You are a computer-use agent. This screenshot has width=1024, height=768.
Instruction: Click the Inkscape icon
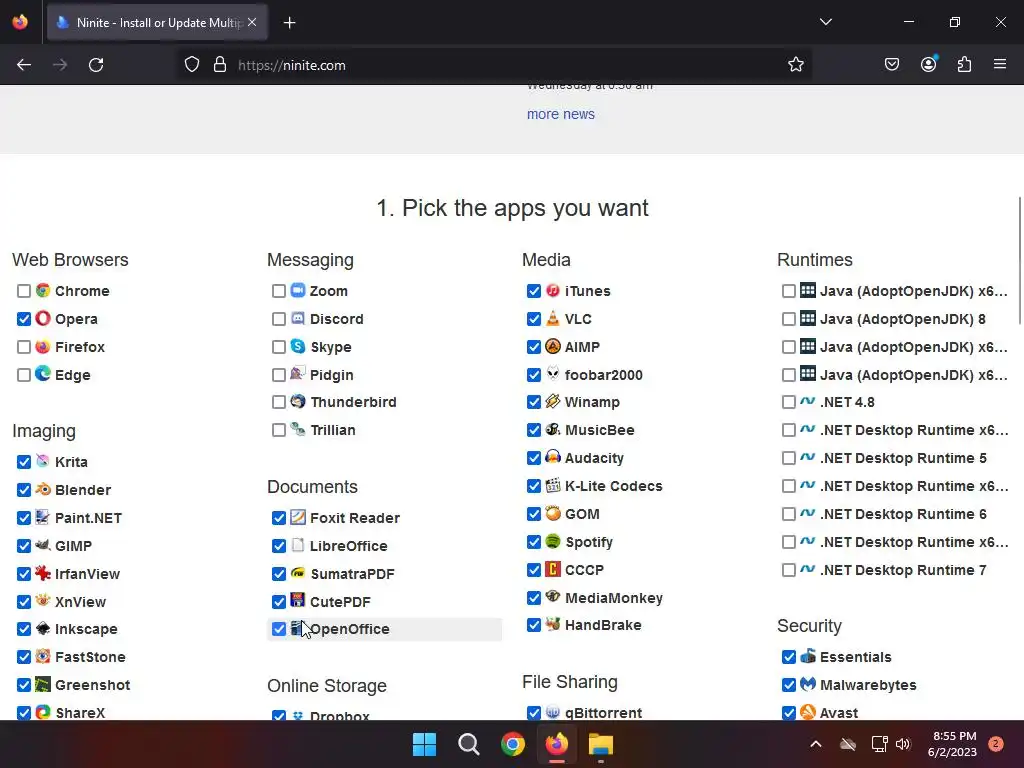[43, 628]
